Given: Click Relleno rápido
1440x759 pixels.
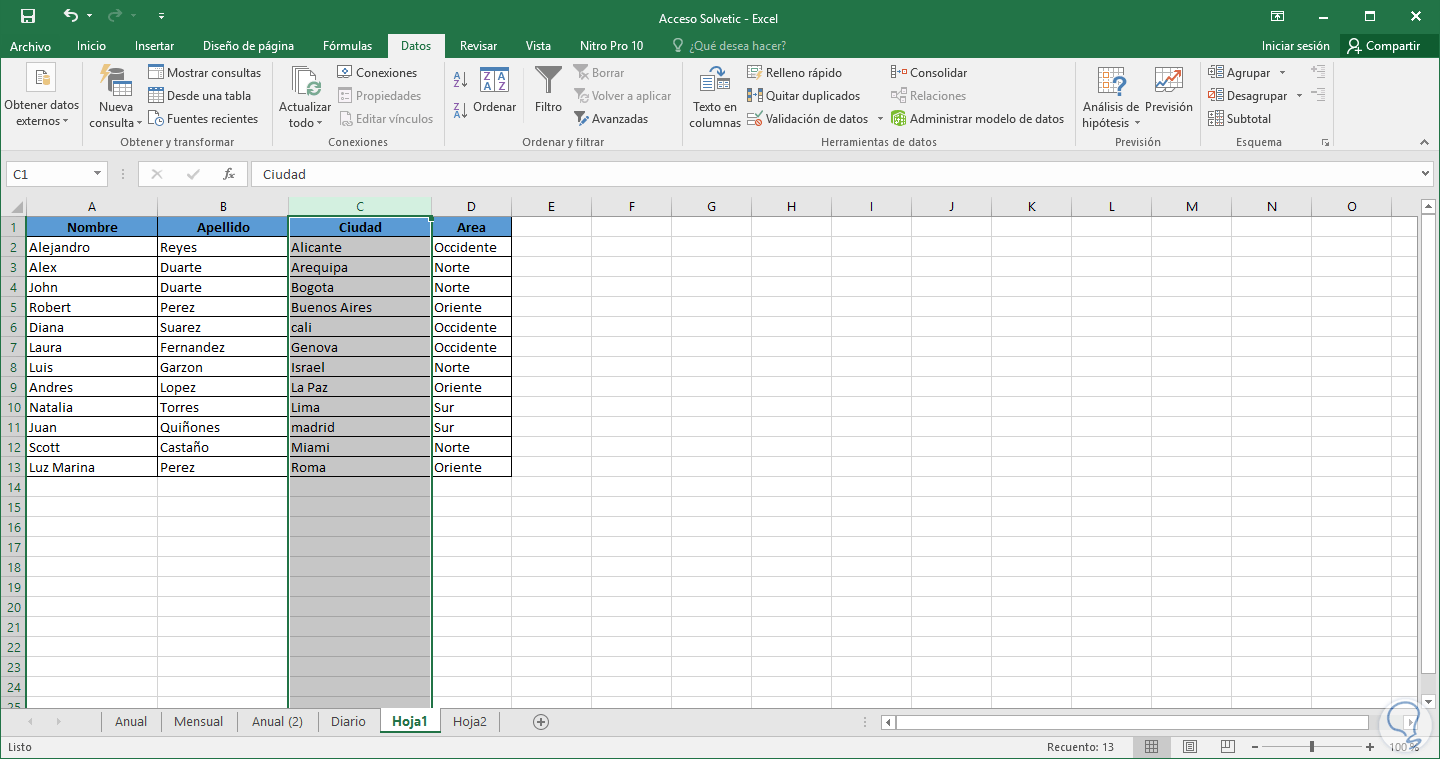Looking at the screenshot, I should (x=795, y=72).
